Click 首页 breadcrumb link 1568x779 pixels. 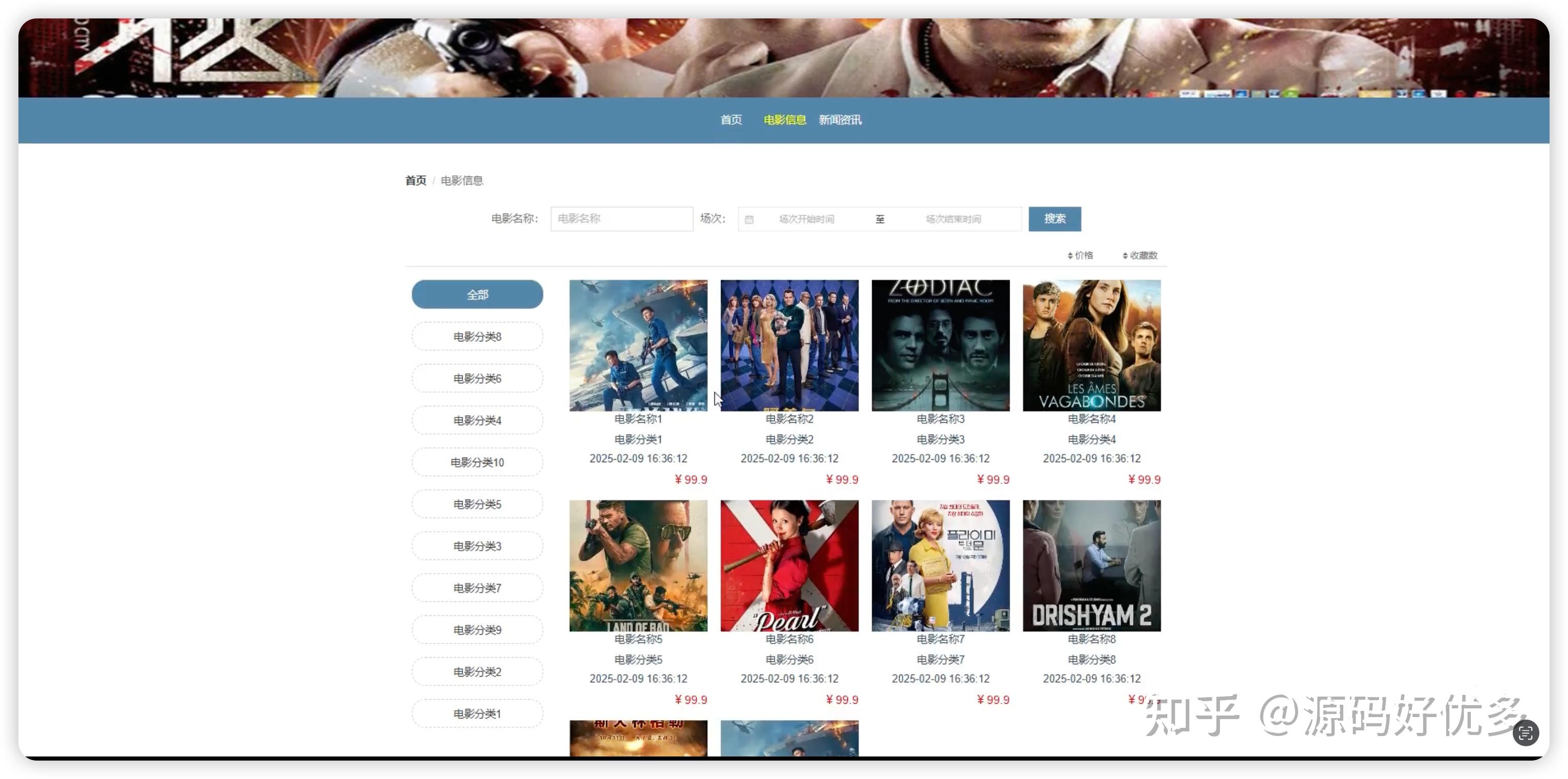416,181
